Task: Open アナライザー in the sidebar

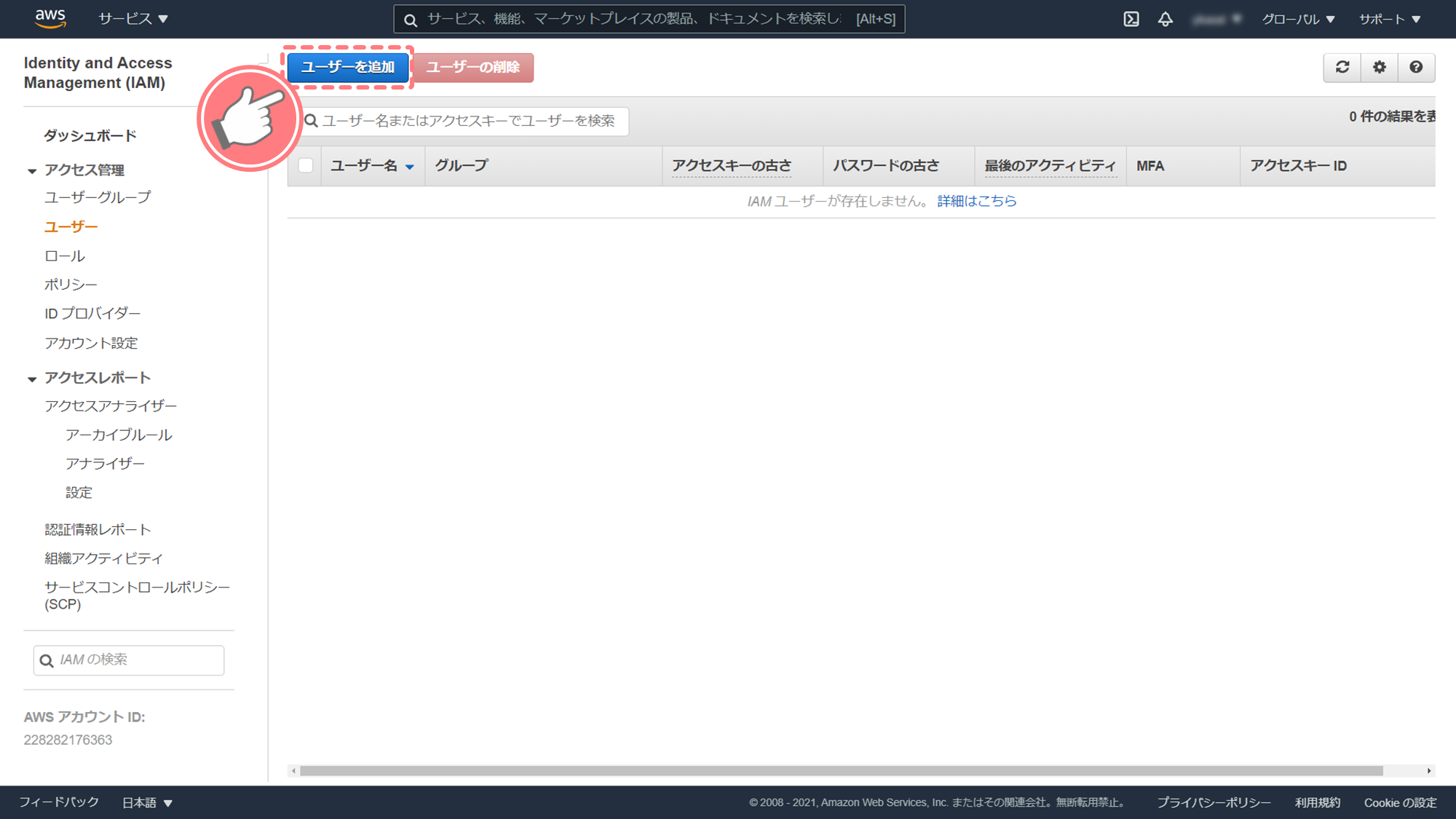Action: tap(105, 464)
